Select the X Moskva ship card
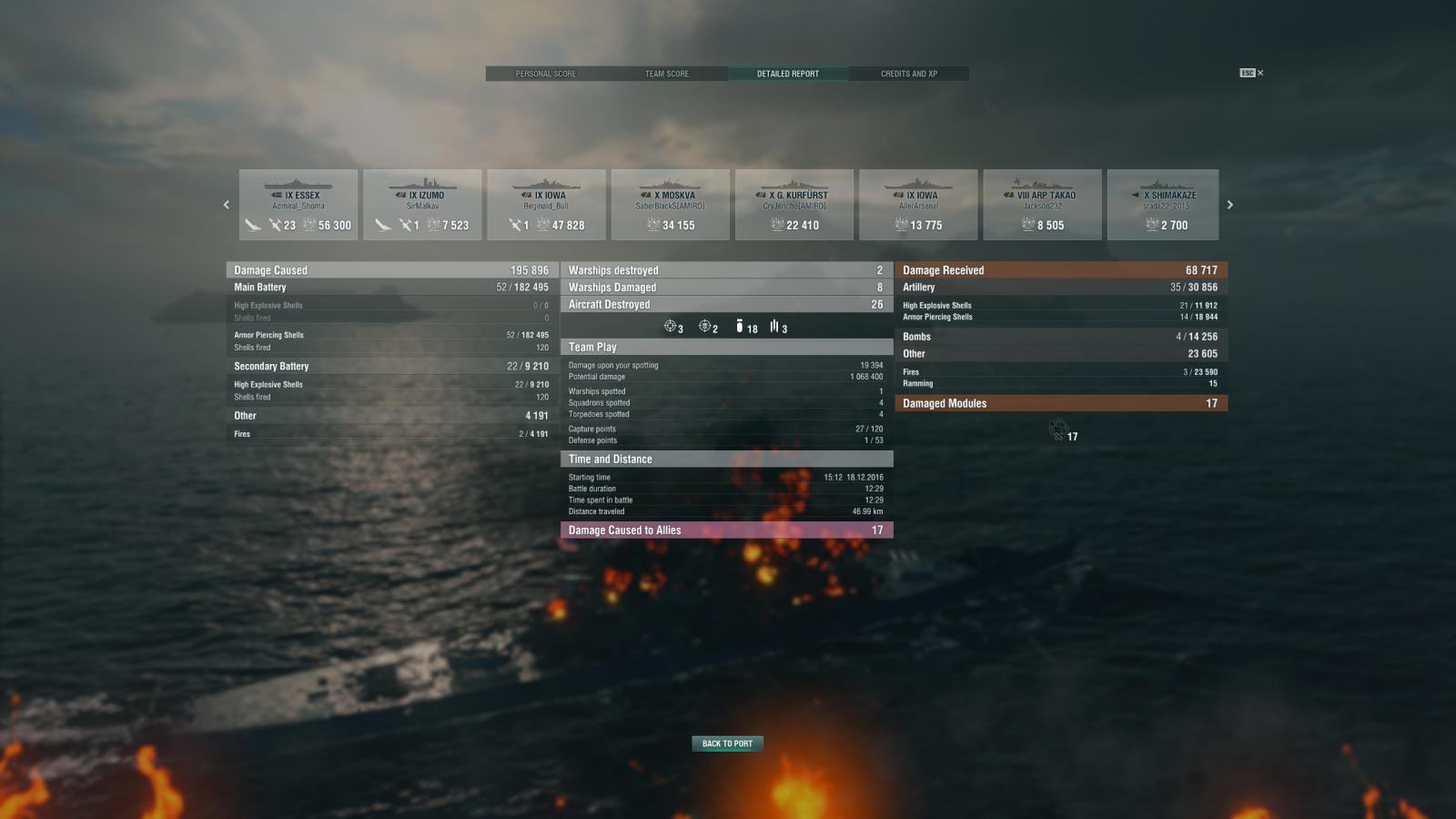Screen dimensions: 1456x819 [x=671, y=205]
